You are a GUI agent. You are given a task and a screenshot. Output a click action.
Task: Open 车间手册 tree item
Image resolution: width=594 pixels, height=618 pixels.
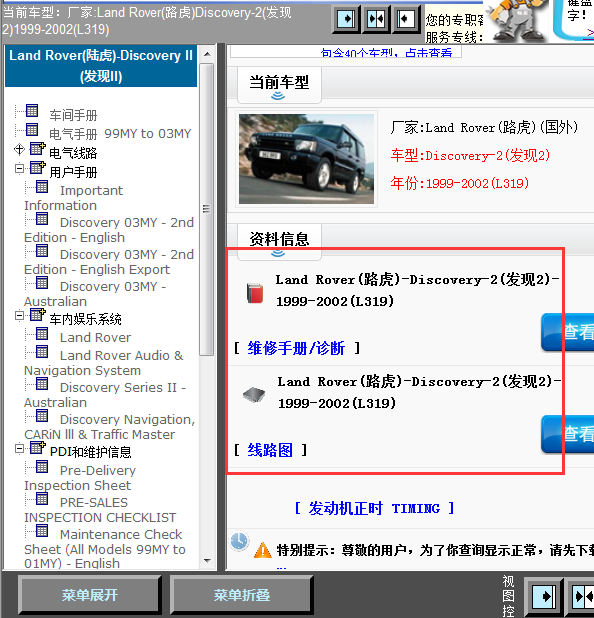pyautogui.click(x=73, y=115)
